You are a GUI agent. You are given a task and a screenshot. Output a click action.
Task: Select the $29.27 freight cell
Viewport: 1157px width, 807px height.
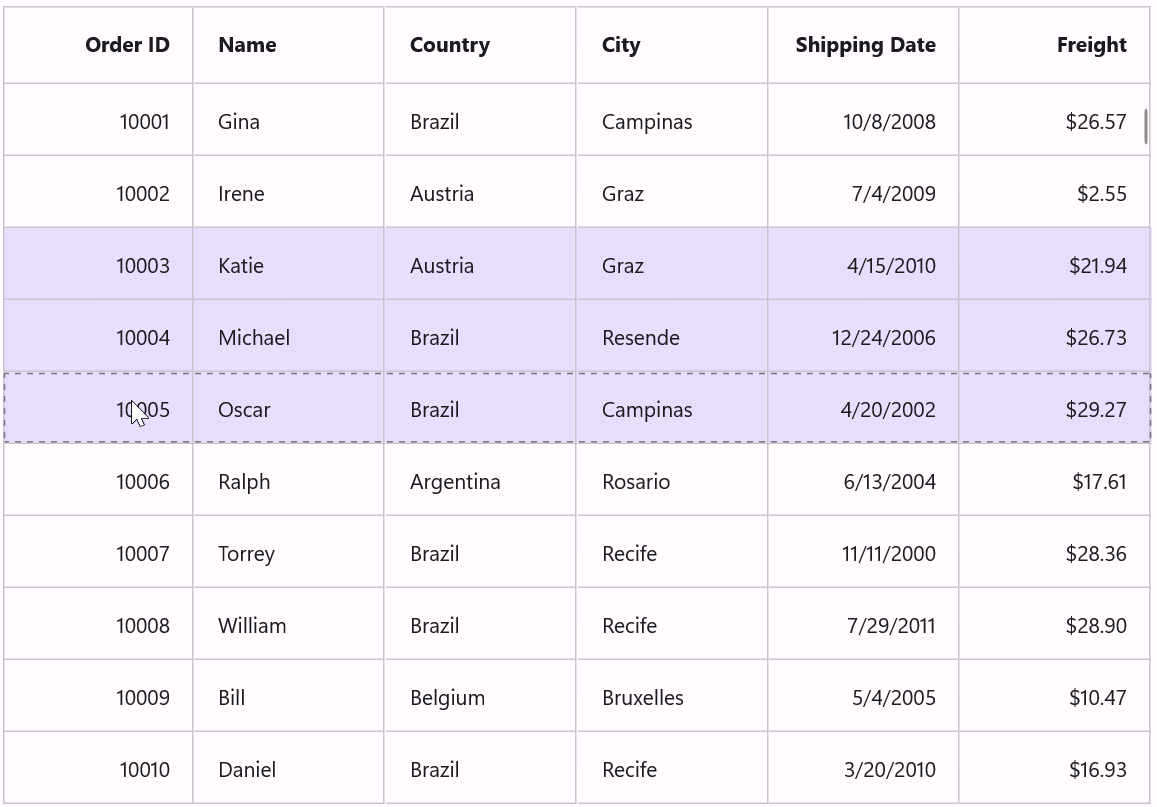pyautogui.click(x=1054, y=409)
